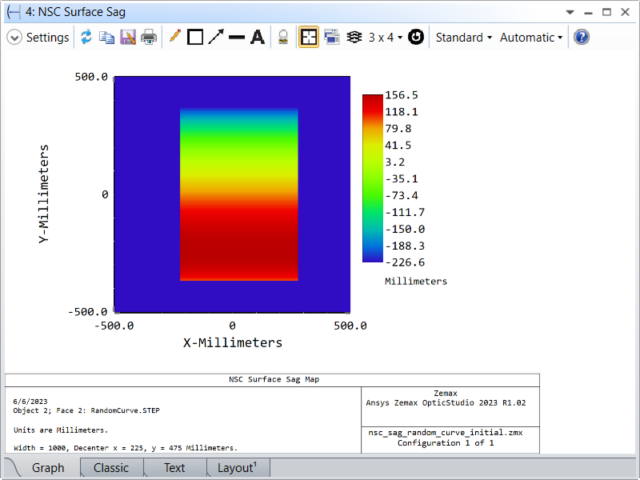Image resolution: width=640 pixels, height=480 pixels.
Task: Select the rectangle draw tool
Action: tap(195, 38)
